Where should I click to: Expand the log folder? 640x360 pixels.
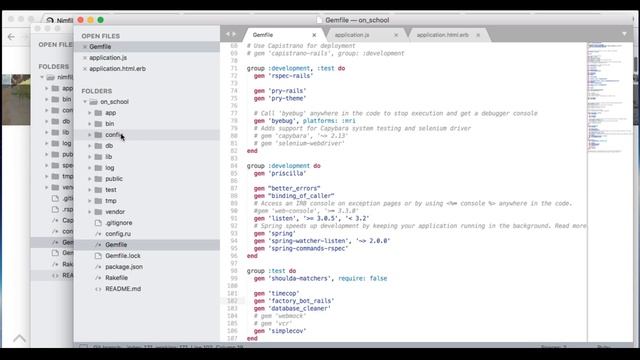point(90,168)
